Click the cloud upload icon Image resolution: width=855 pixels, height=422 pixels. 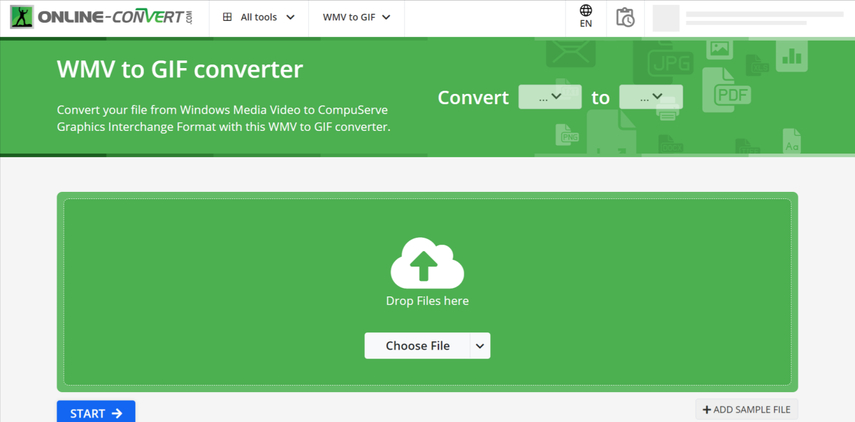click(x=428, y=263)
